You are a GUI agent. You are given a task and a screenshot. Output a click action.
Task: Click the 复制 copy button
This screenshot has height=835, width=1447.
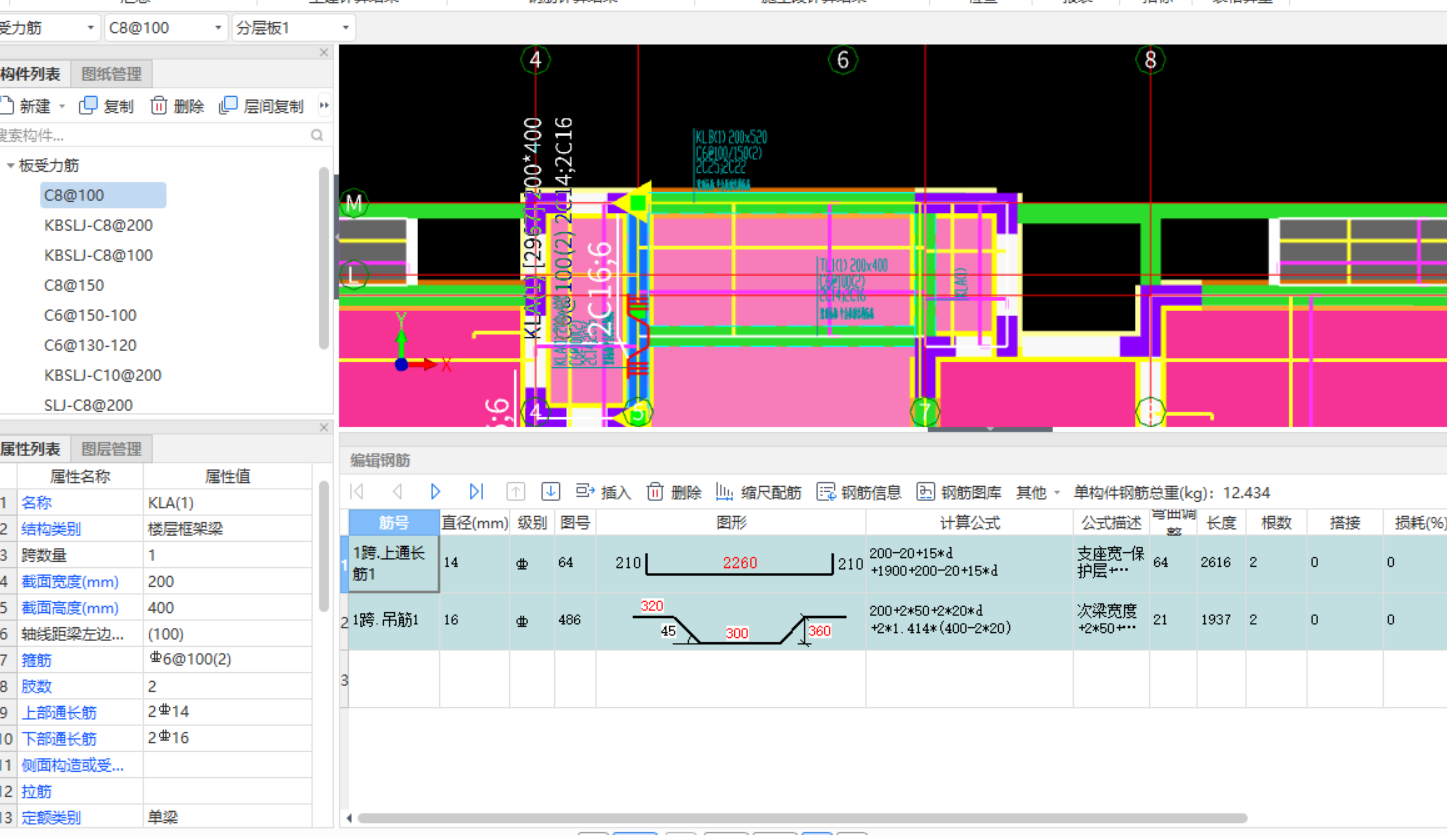[106, 105]
